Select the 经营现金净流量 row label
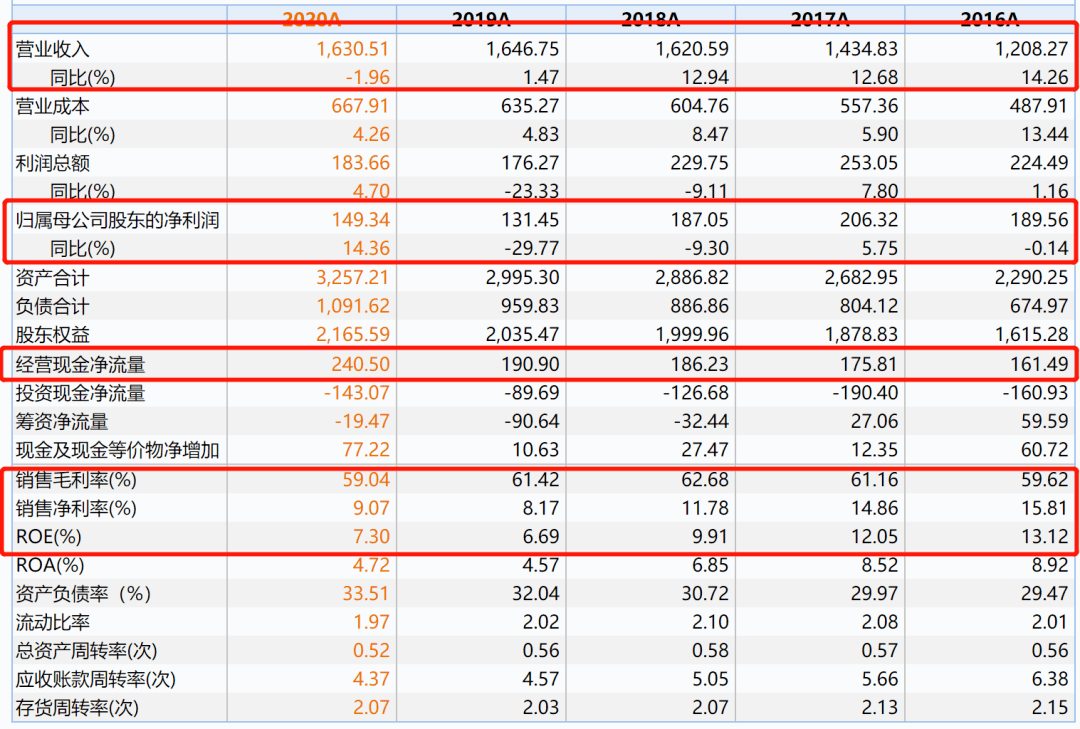This screenshot has width=1080, height=729. 80,365
